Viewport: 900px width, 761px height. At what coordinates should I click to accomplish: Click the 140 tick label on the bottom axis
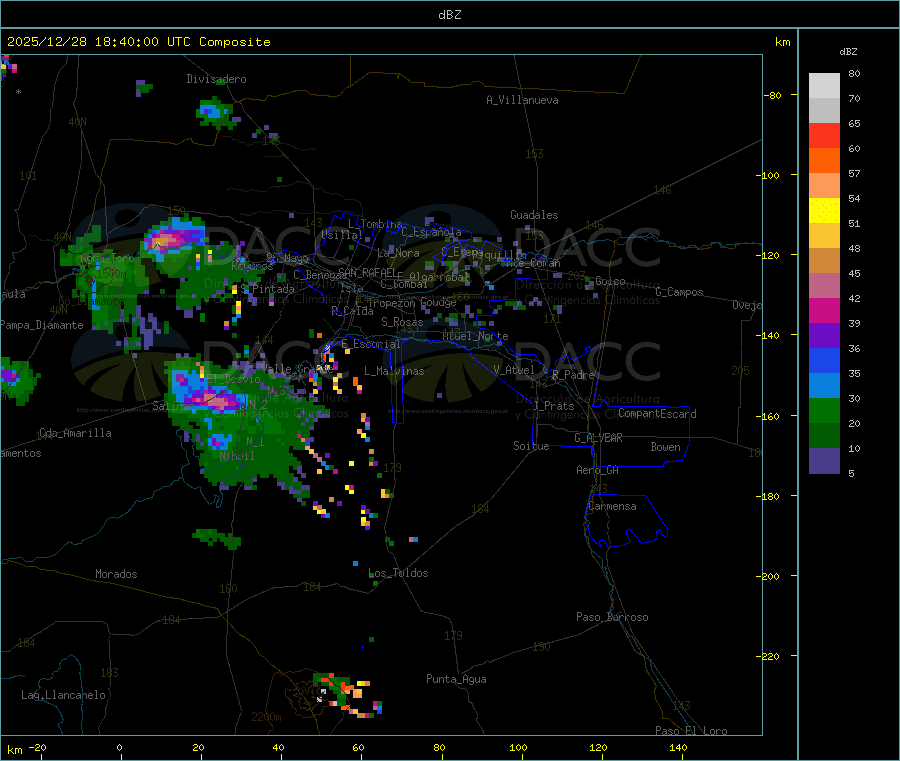click(678, 747)
